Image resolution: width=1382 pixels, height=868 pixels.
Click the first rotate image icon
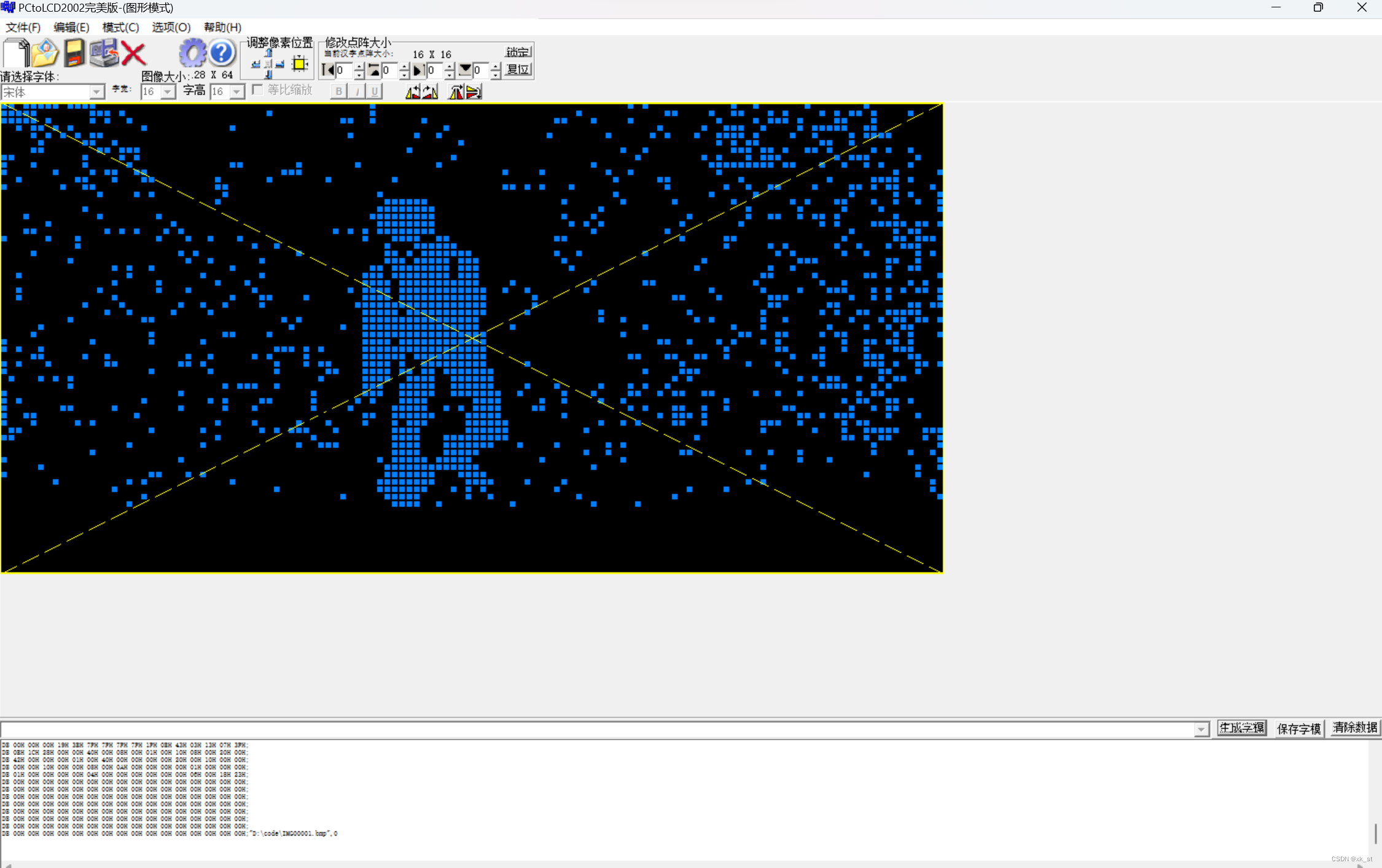click(x=413, y=92)
